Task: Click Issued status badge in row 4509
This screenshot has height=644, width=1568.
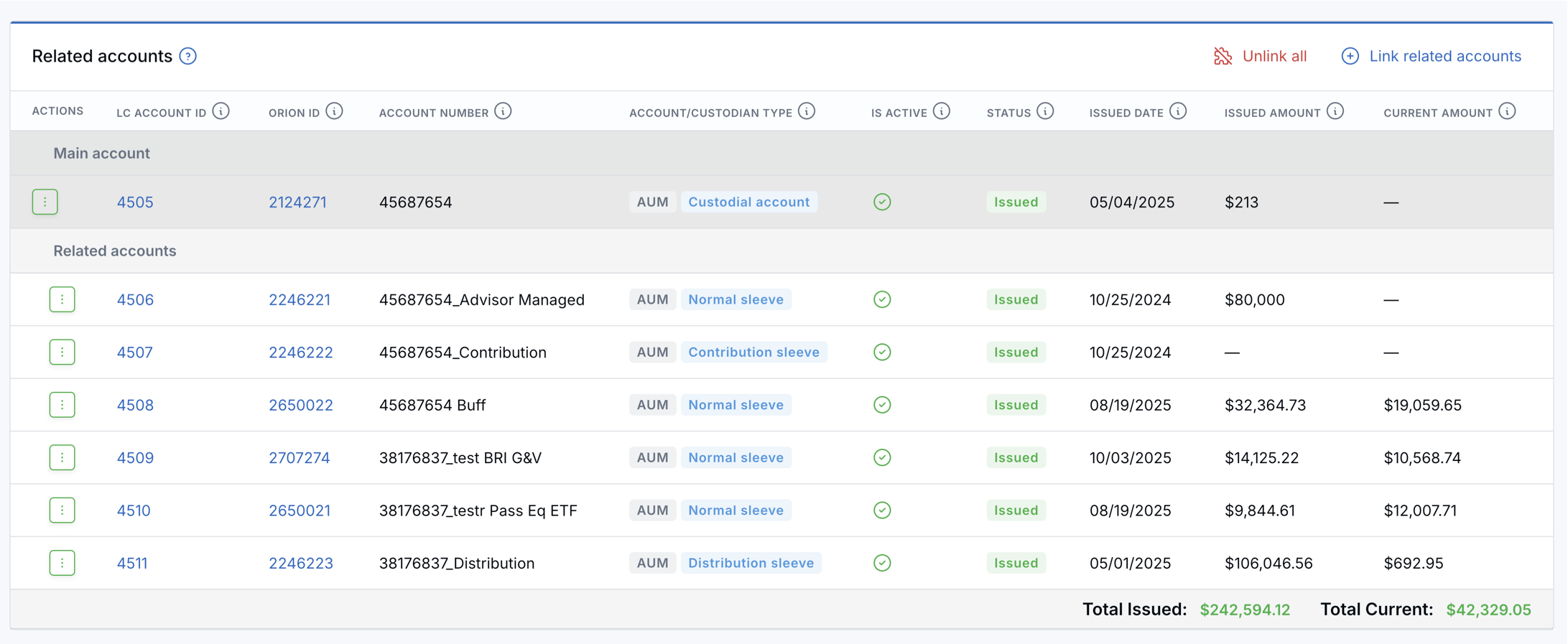Action: (1016, 457)
